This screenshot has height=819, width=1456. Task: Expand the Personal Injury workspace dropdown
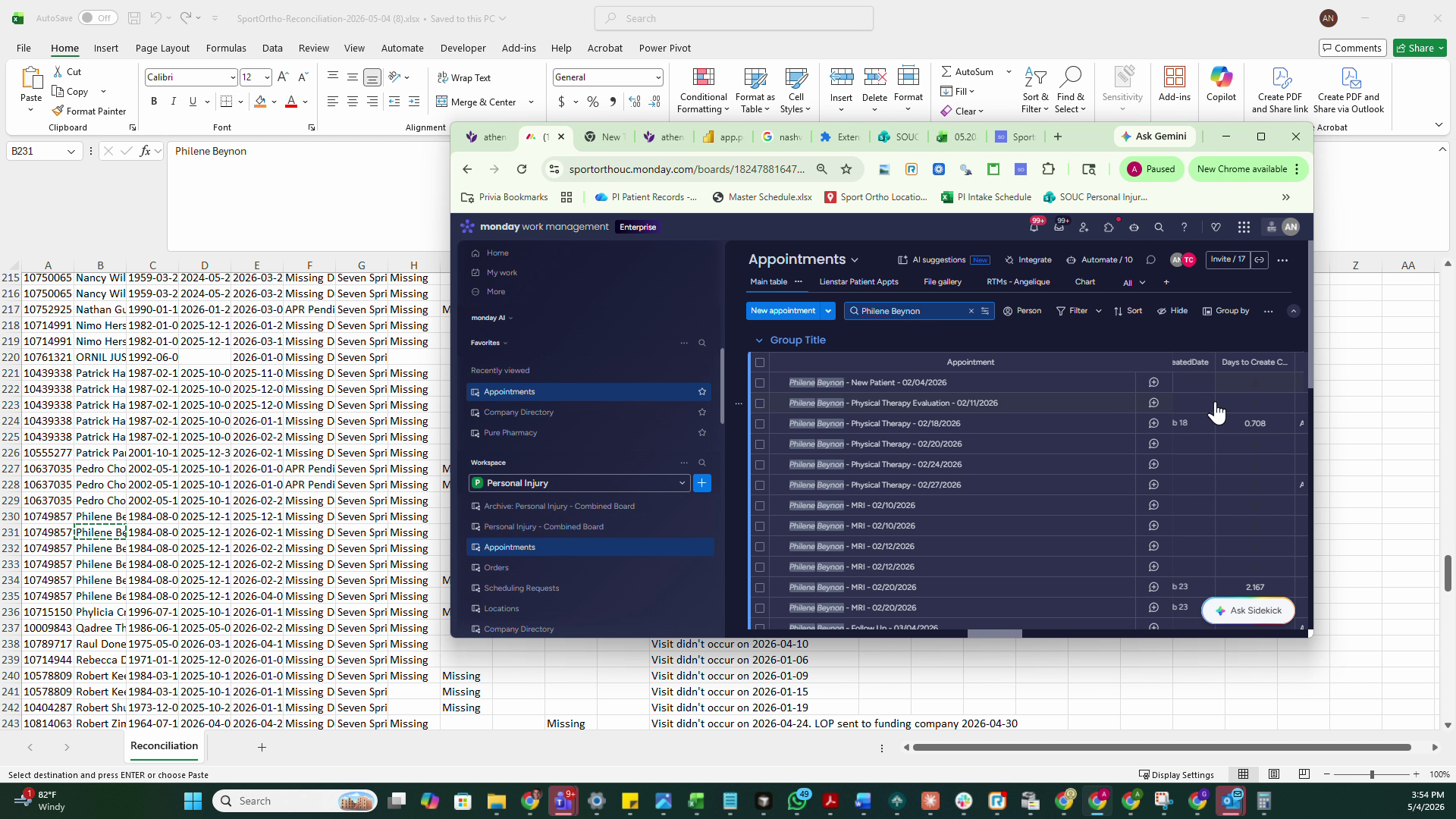(x=682, y=483)
